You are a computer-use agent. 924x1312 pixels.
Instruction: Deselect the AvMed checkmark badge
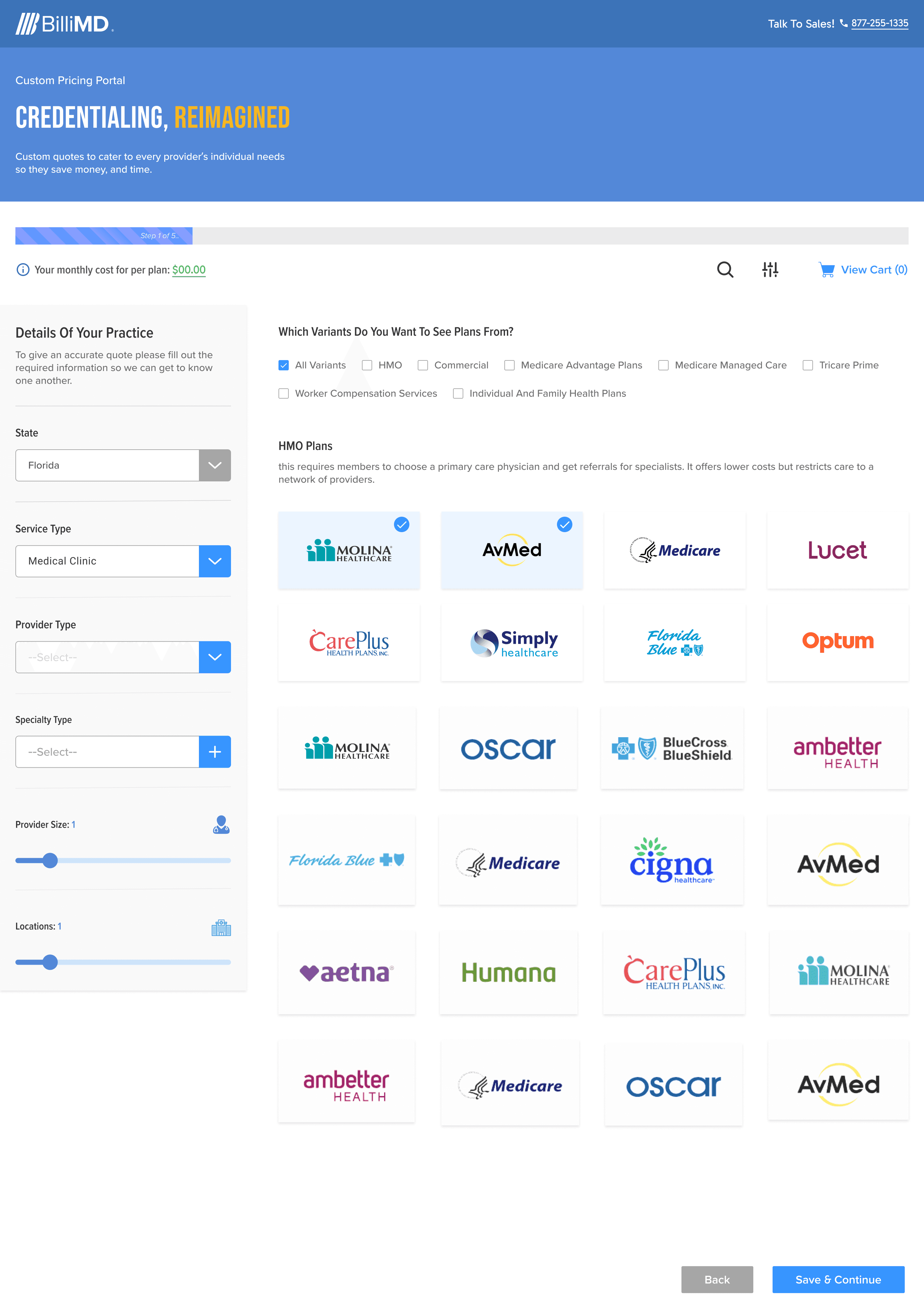pos(564,524)
